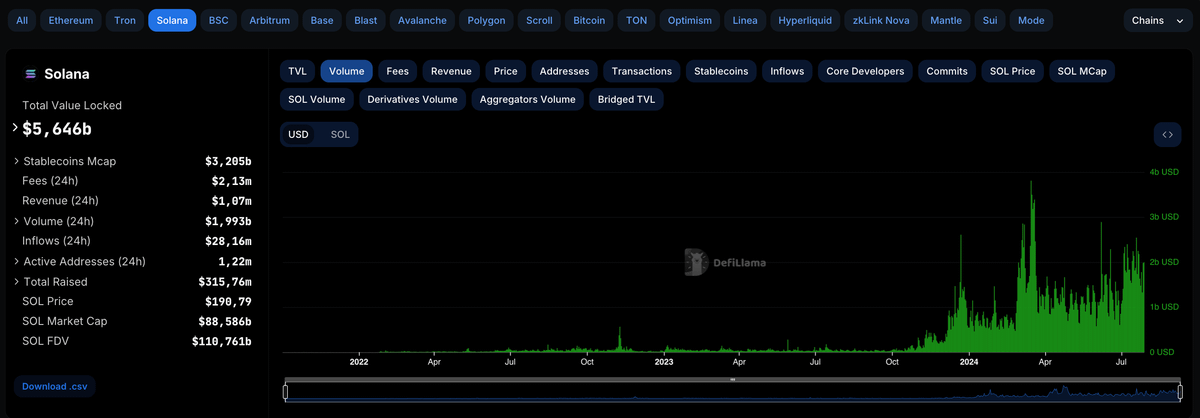This screenshot has height=418, width=1200.
Task: Enable the SOL Volume metric
Action: [316, 99]
